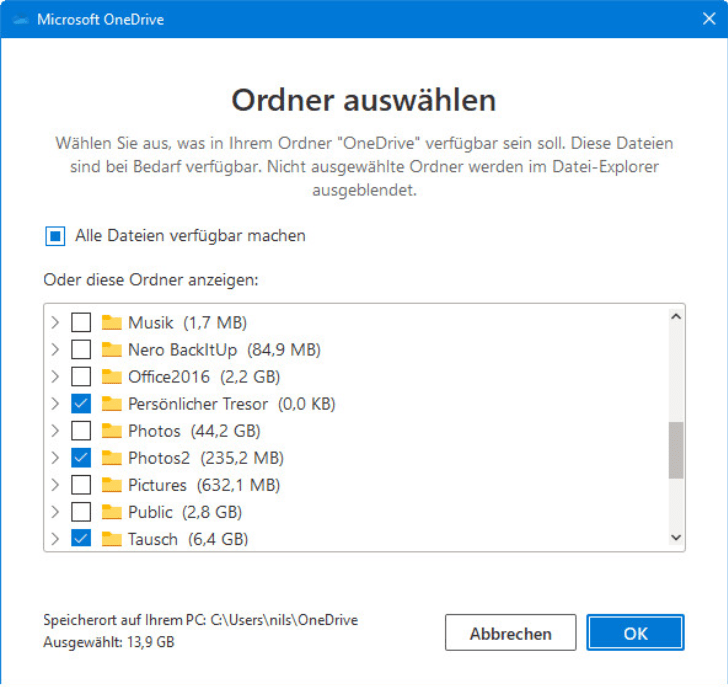Select the 'Office2016 (2,2 GB)' label
Image resolution: width=728 pixels, height=687 pixels.
[204, 376]
